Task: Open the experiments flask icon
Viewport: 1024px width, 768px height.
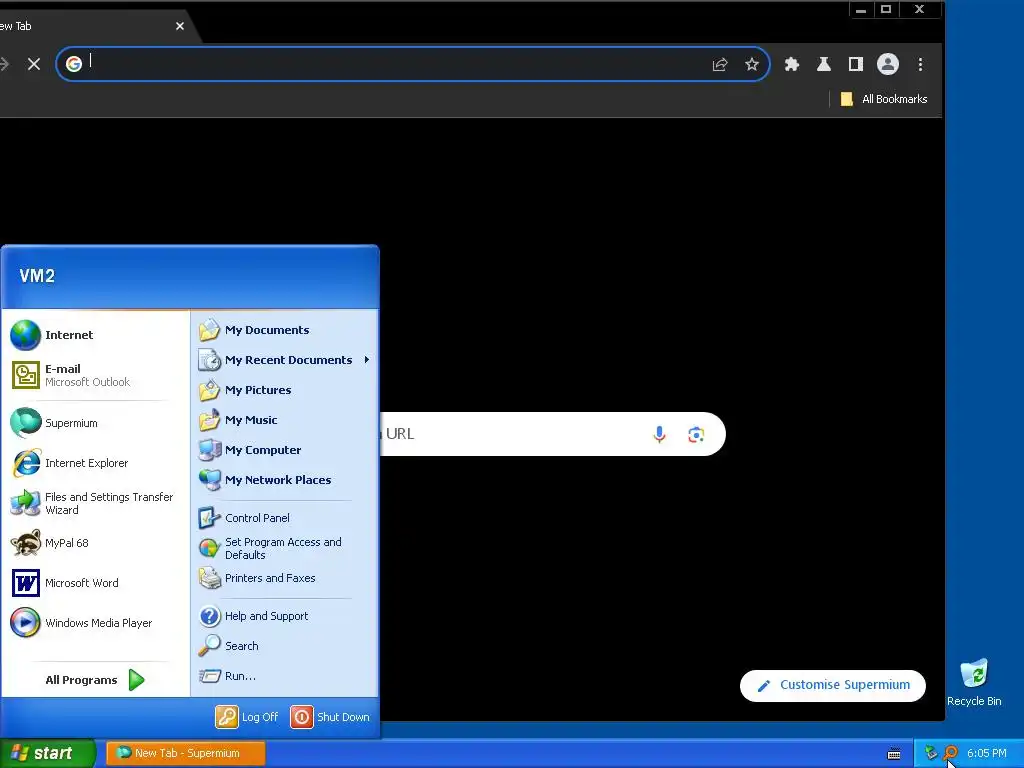Action: coord(824,64)
